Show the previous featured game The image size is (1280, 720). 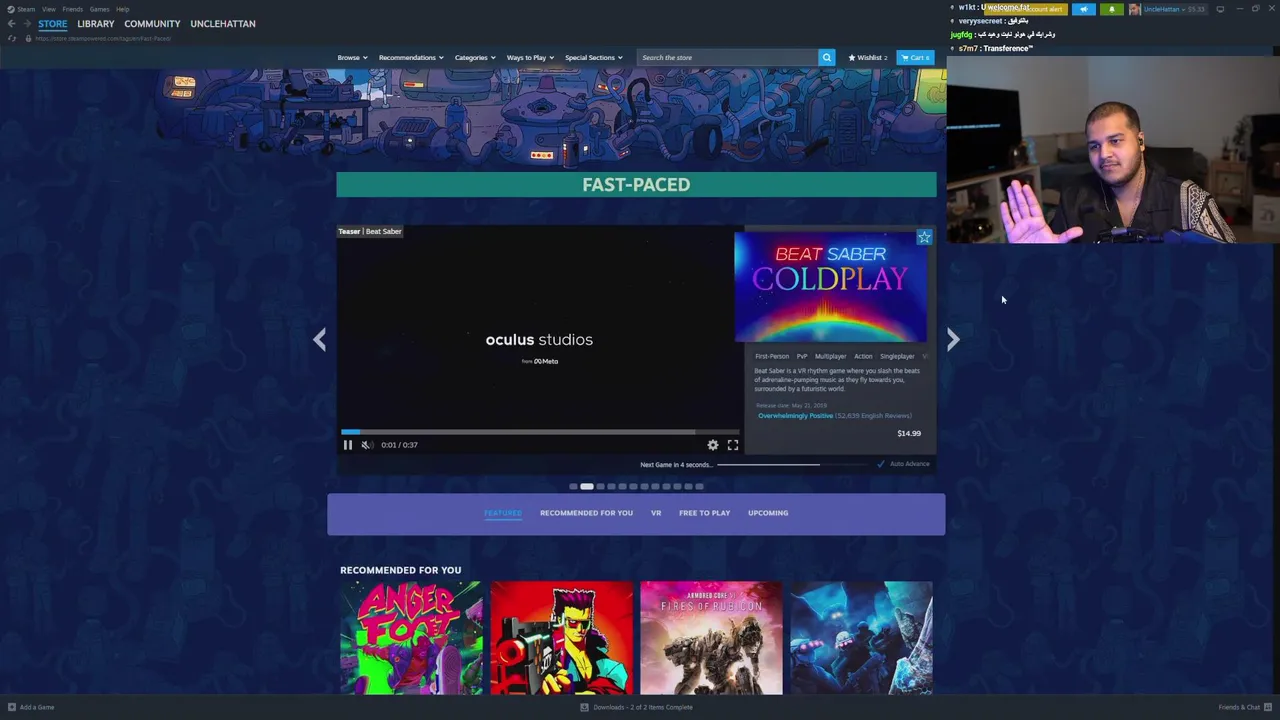(x=319, y=340)
